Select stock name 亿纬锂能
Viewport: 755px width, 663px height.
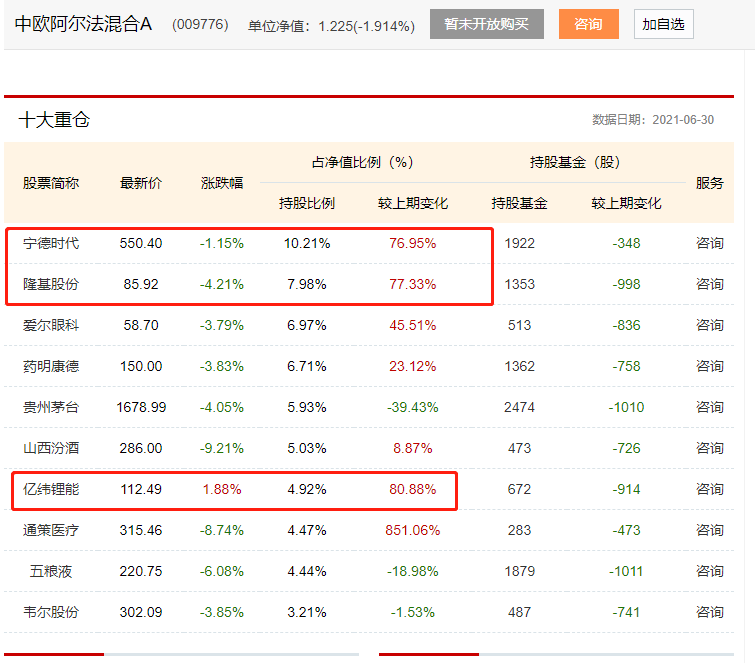(51, 489)
